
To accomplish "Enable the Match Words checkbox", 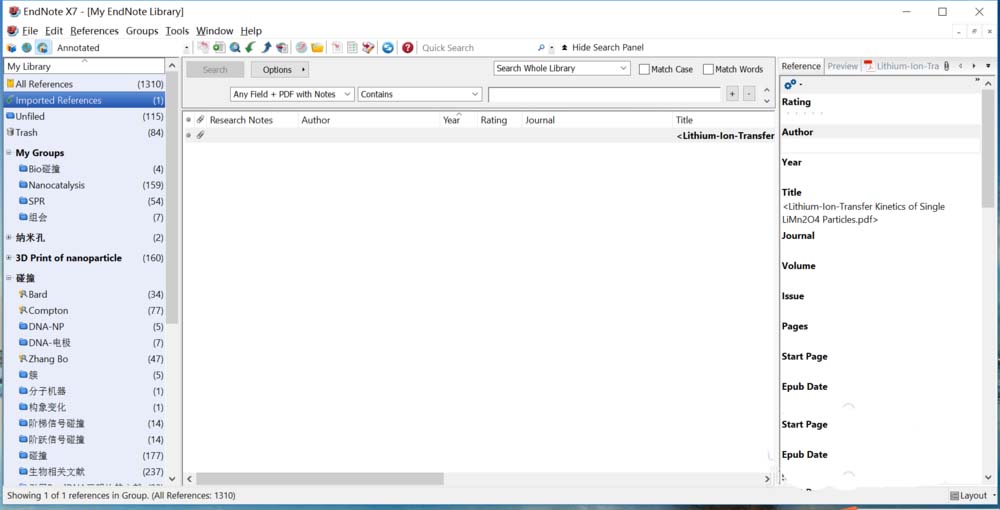I will coord(708,69).
